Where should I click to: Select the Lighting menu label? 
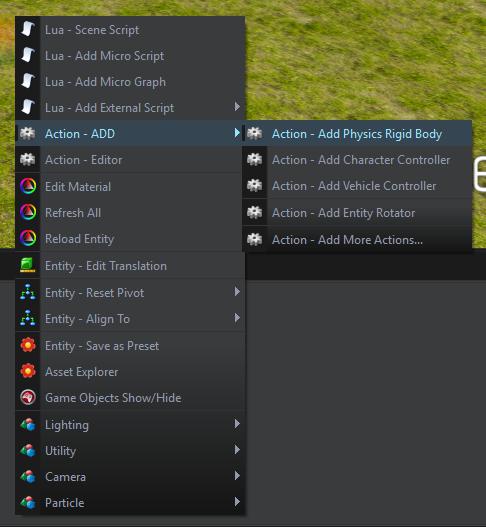[67, 425]
